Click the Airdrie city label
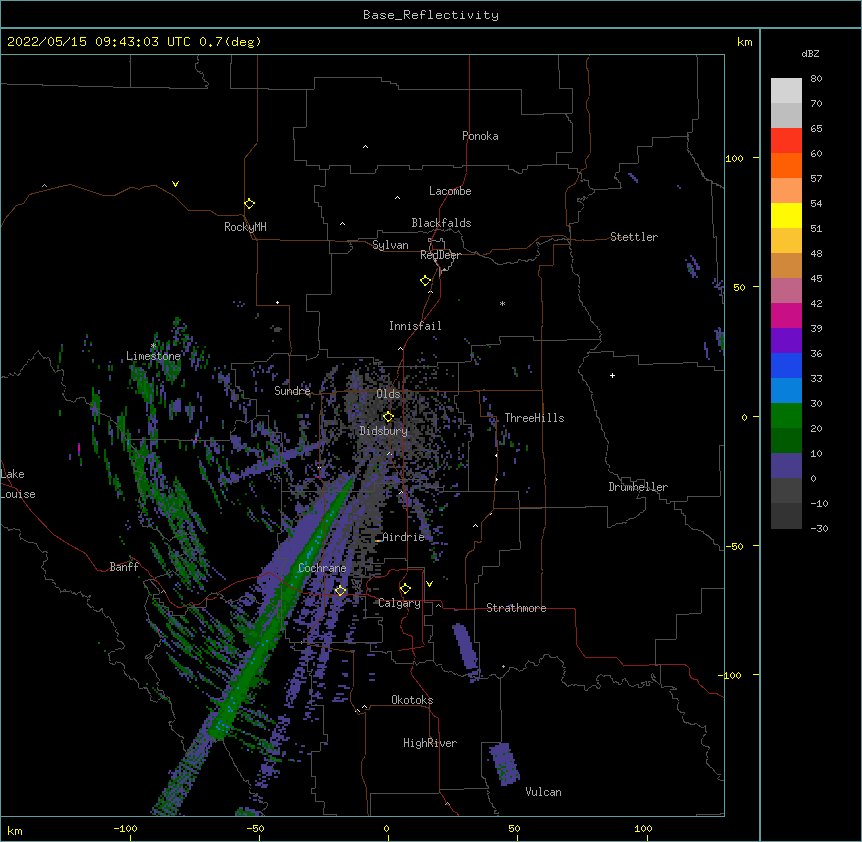Image resolution: width=862 pixels, height=842 pixels. (404, 537)
